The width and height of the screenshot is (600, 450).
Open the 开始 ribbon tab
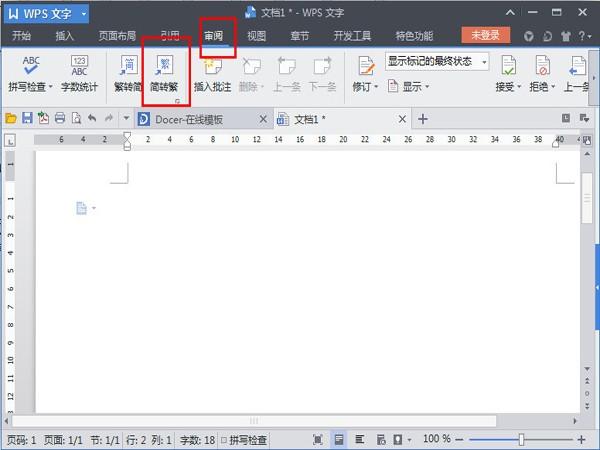[21, 36]
